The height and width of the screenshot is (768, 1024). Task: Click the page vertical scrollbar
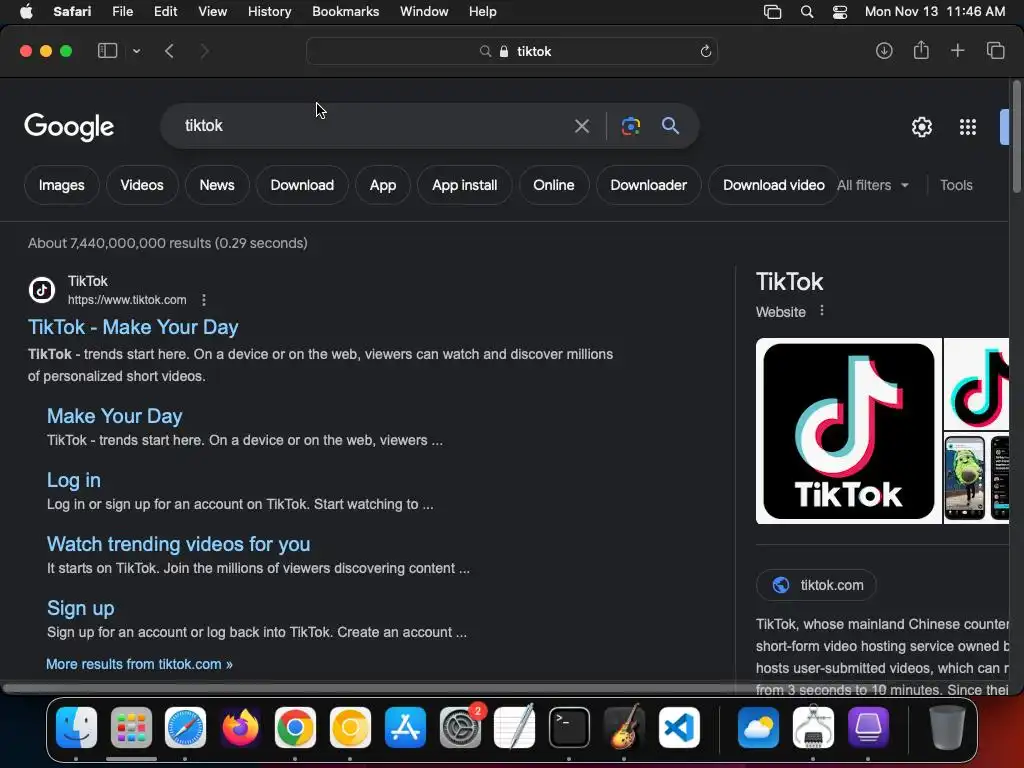(x=1017, y=137)
